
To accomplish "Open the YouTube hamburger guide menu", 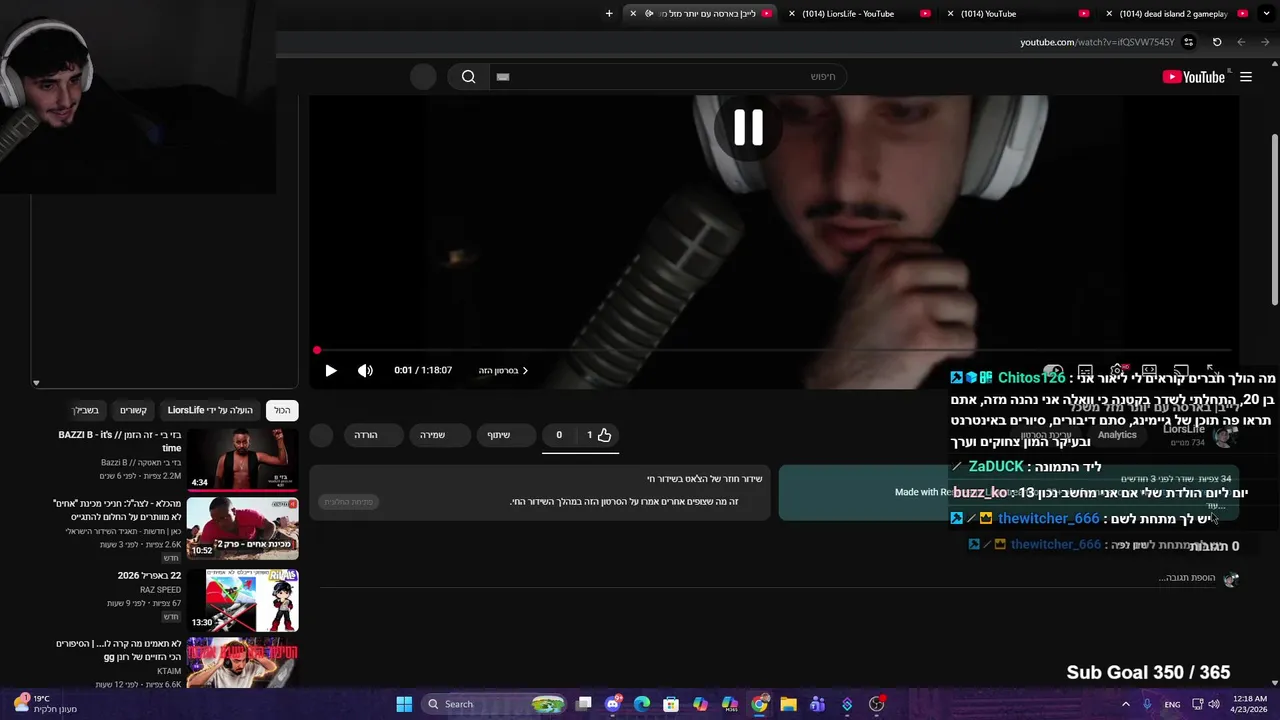I will coord(1246,77).
